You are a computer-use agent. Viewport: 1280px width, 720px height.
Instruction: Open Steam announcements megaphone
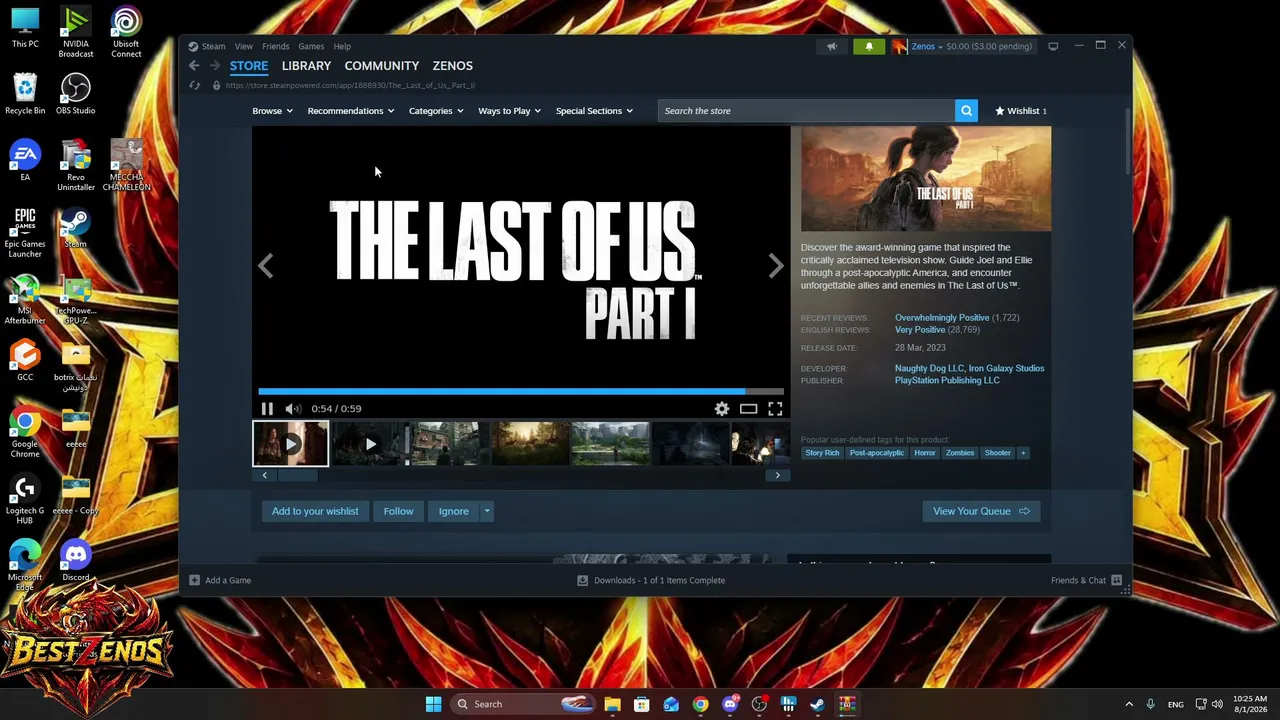point(832,46)
